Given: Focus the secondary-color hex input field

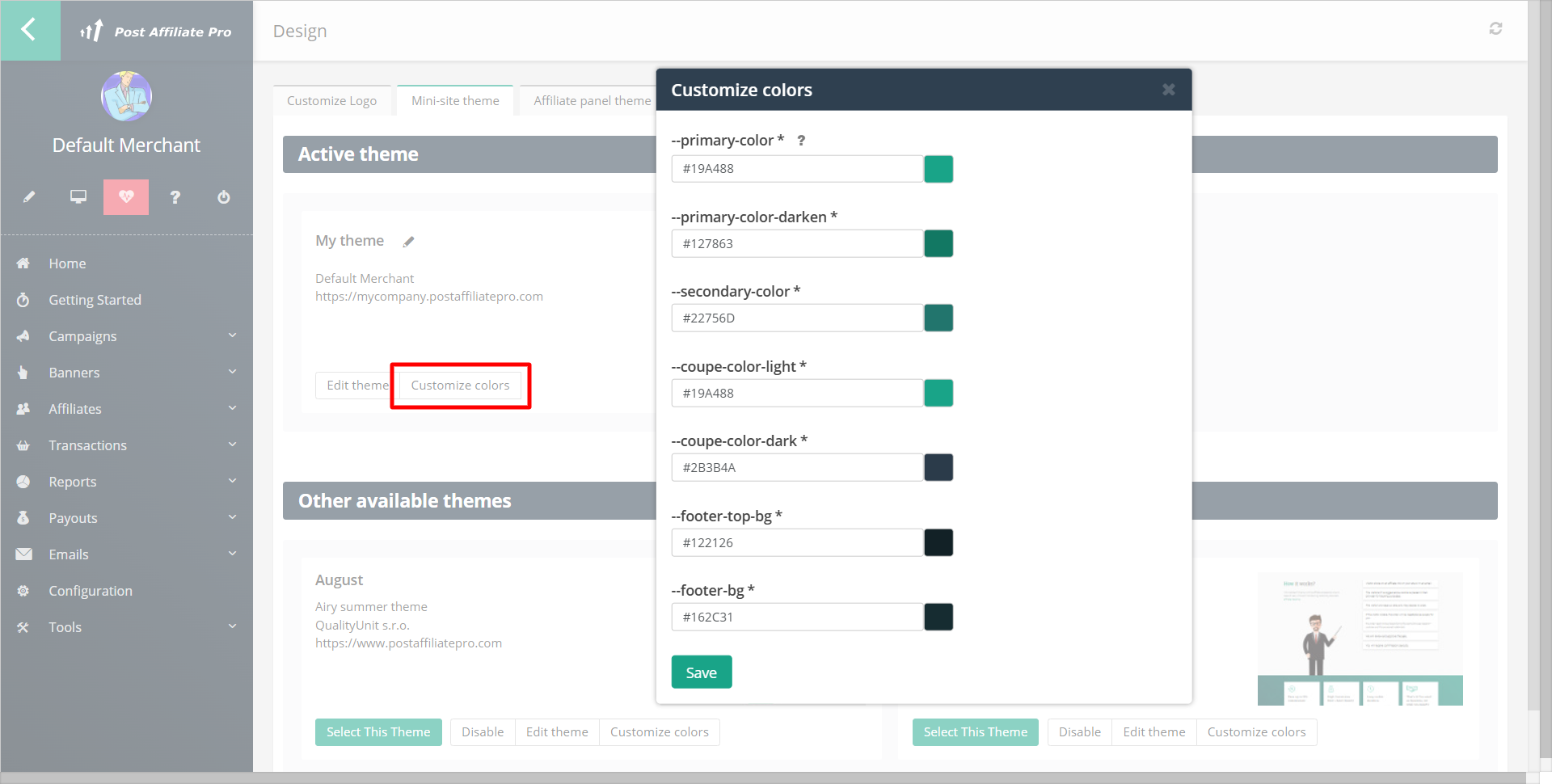Looking at the screenshot, I should (x=796, y=318).
